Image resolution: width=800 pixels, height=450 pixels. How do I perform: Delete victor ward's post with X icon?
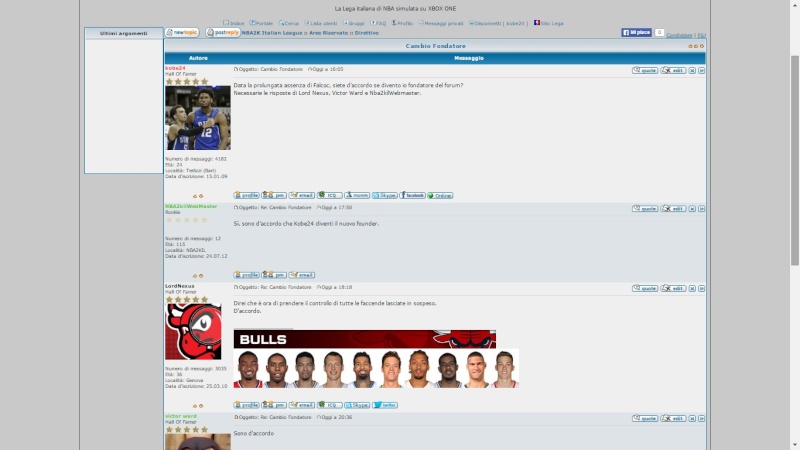click(x=692, y=418)
